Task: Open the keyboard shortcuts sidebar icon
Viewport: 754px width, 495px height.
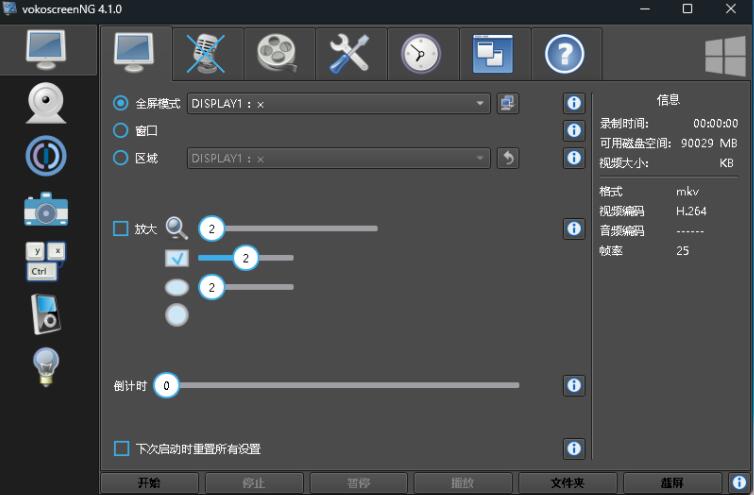Action: pos(46,261)
